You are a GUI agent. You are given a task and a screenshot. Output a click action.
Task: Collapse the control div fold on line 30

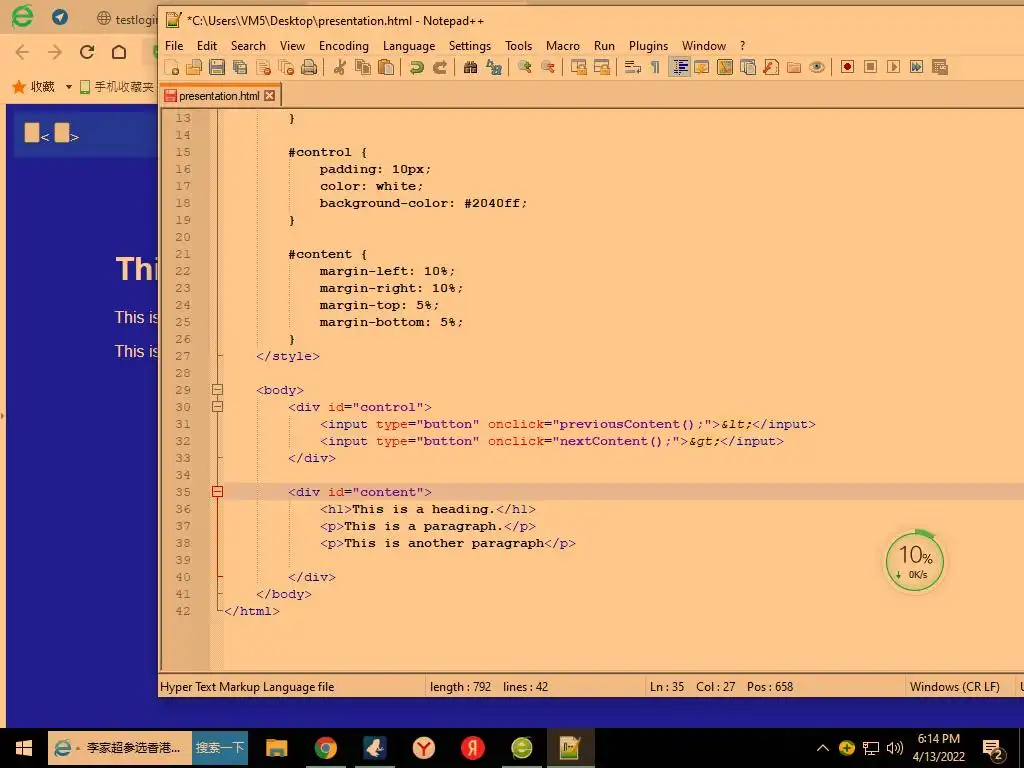coord(217,407)
